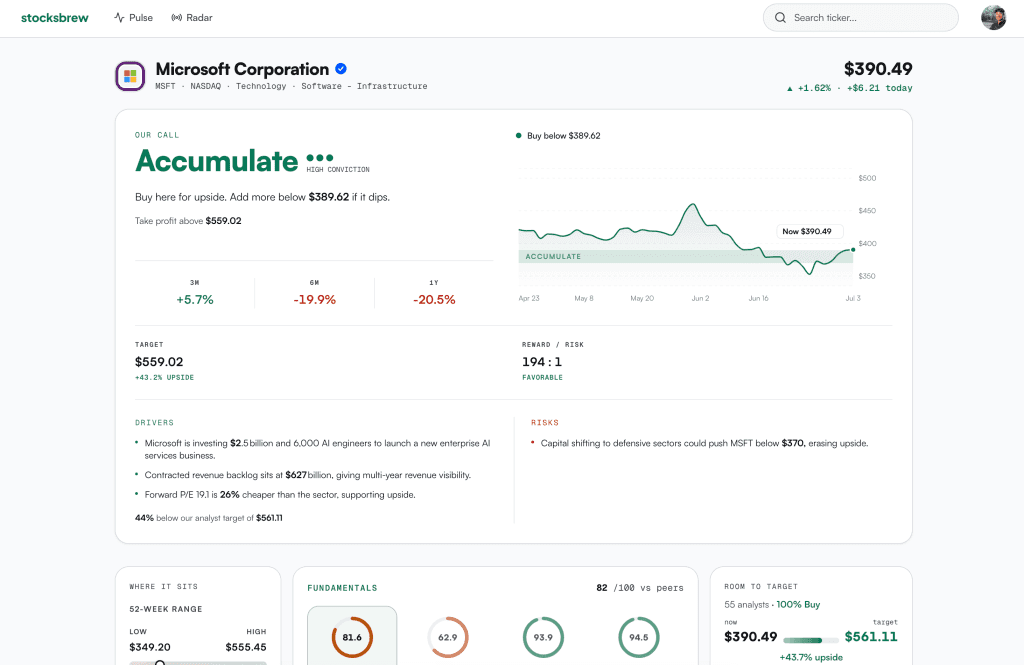Click the 82 /100 vs peers score
The height and width of the screenshot is (665, 1024).
[x=639, y=588]
